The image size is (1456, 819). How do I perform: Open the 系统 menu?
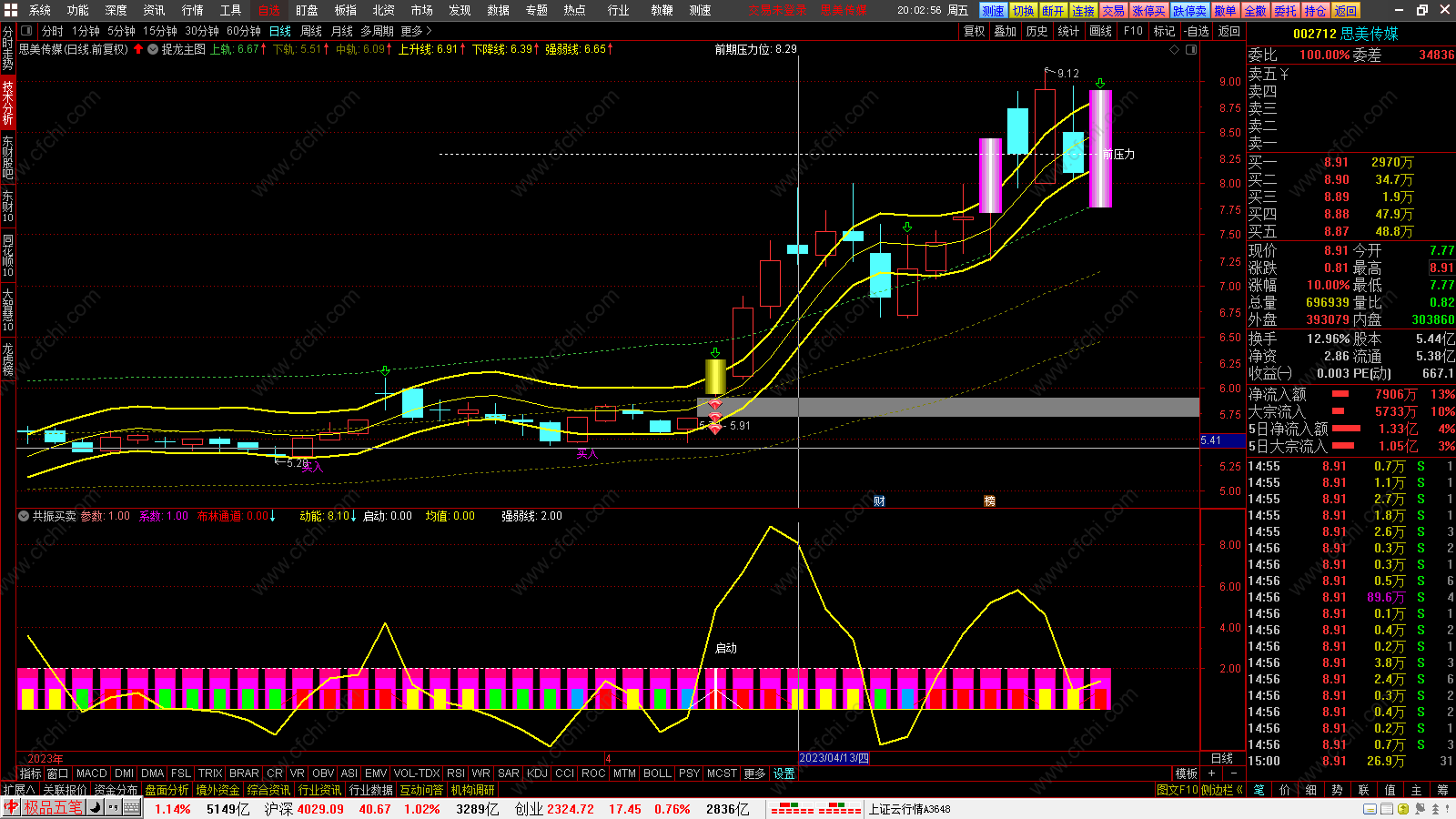pyautogui.click(x=40, y=10)
